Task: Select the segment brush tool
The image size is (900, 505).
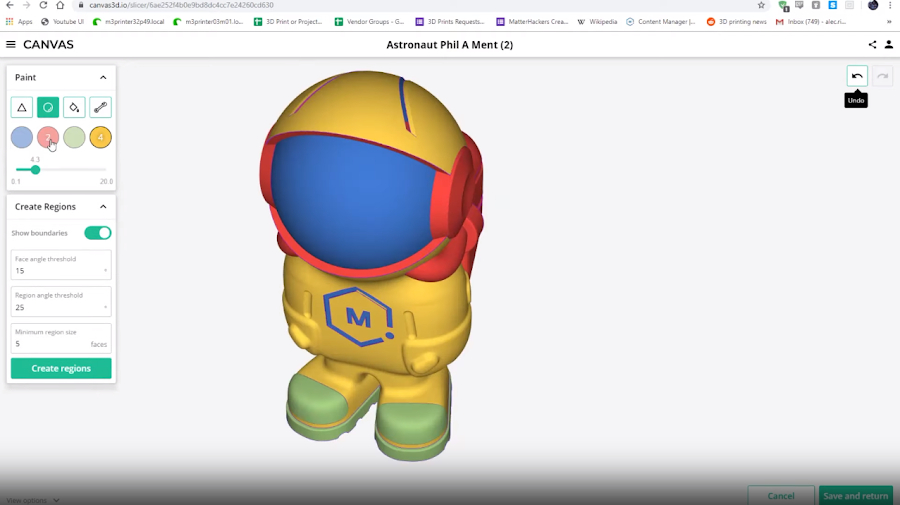Action: tap(100, 107)
